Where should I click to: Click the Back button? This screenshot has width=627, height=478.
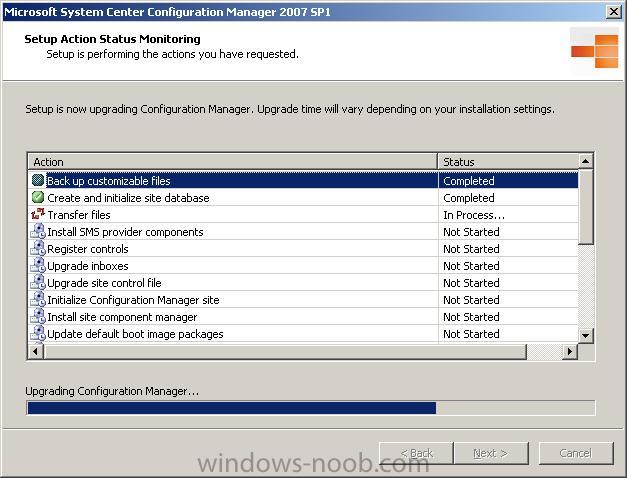(416, 453)
